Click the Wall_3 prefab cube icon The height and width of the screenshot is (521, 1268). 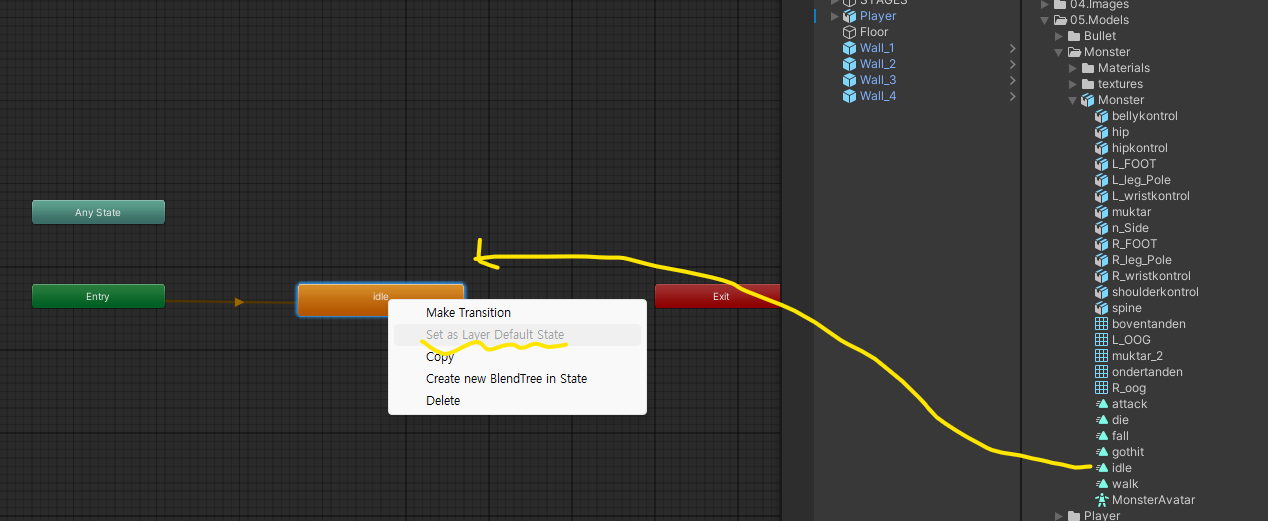point(849,80)
